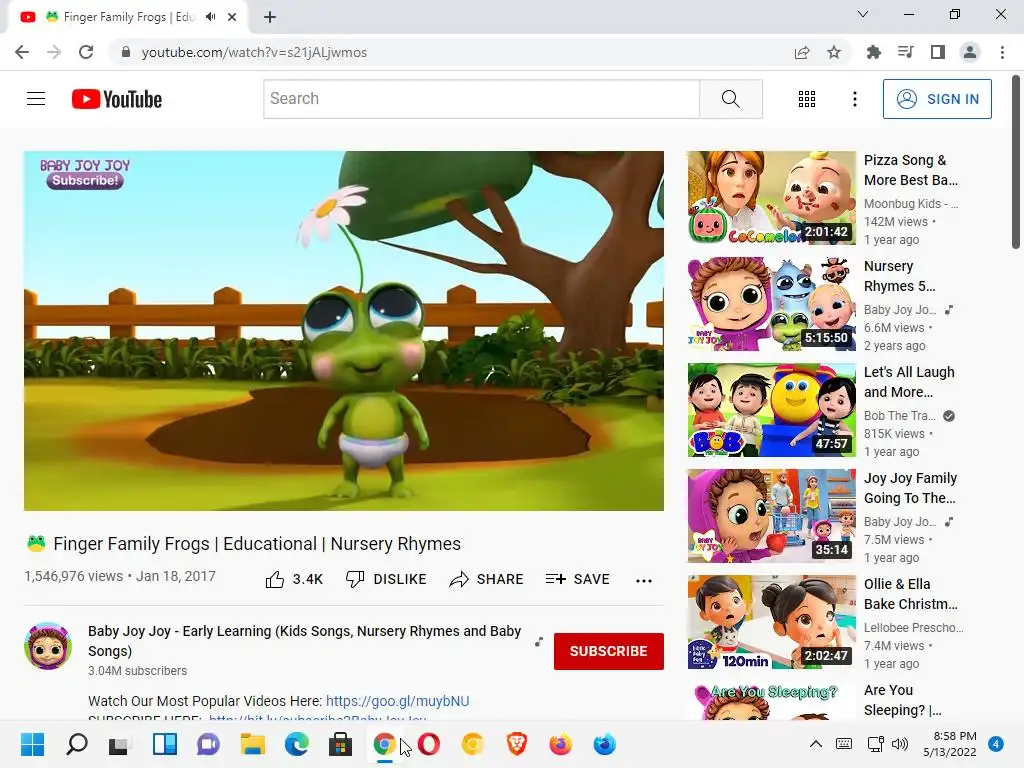The width and height of the screenshot is (1024, 768).
Task: Click the magnifier search button
Action: coord(731,99)
